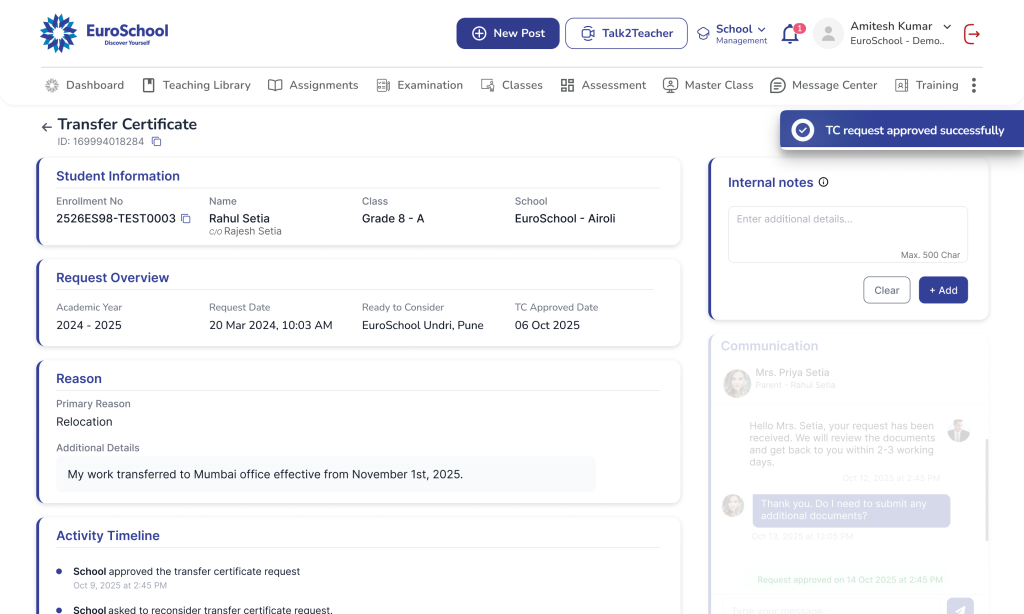Expand the School Management dropdown
1024x614 pixels.
[x=741, y=34]
